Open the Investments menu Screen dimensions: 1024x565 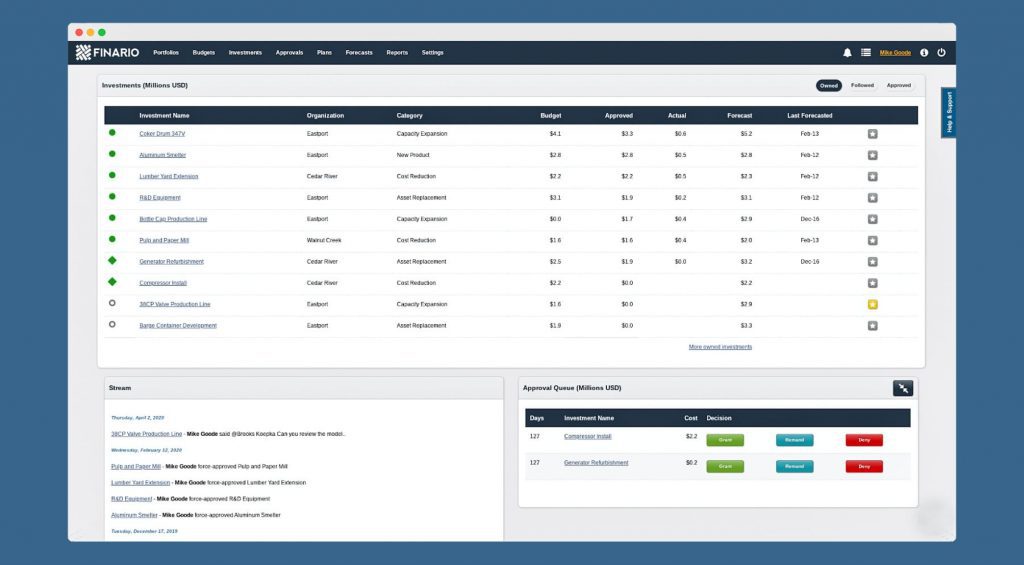(x=245, y=53)
